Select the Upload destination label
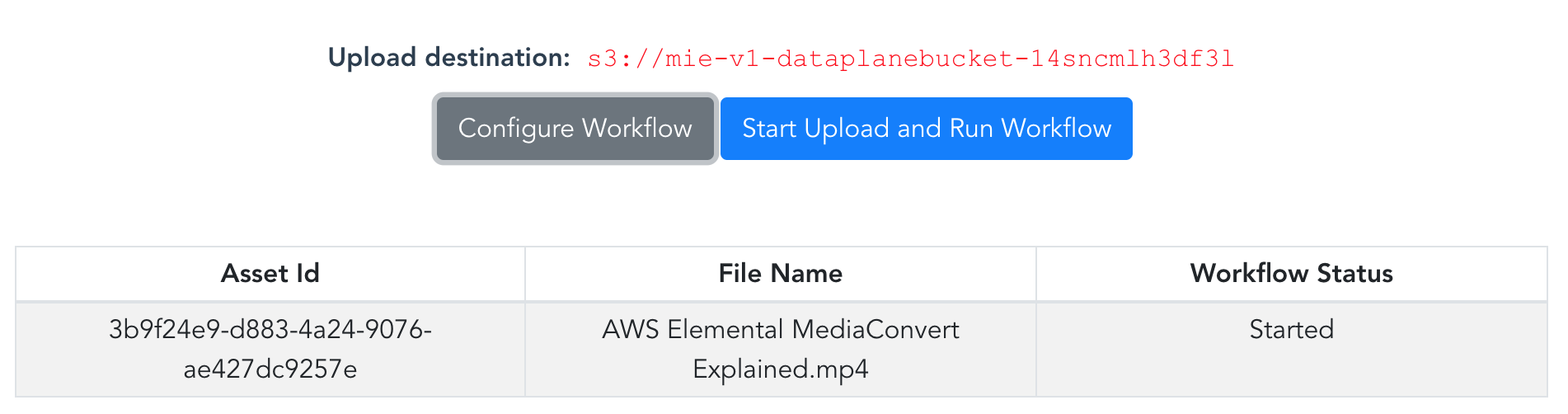The width and height of the screenshot is (1568, 414). click(x=449, y=58)
